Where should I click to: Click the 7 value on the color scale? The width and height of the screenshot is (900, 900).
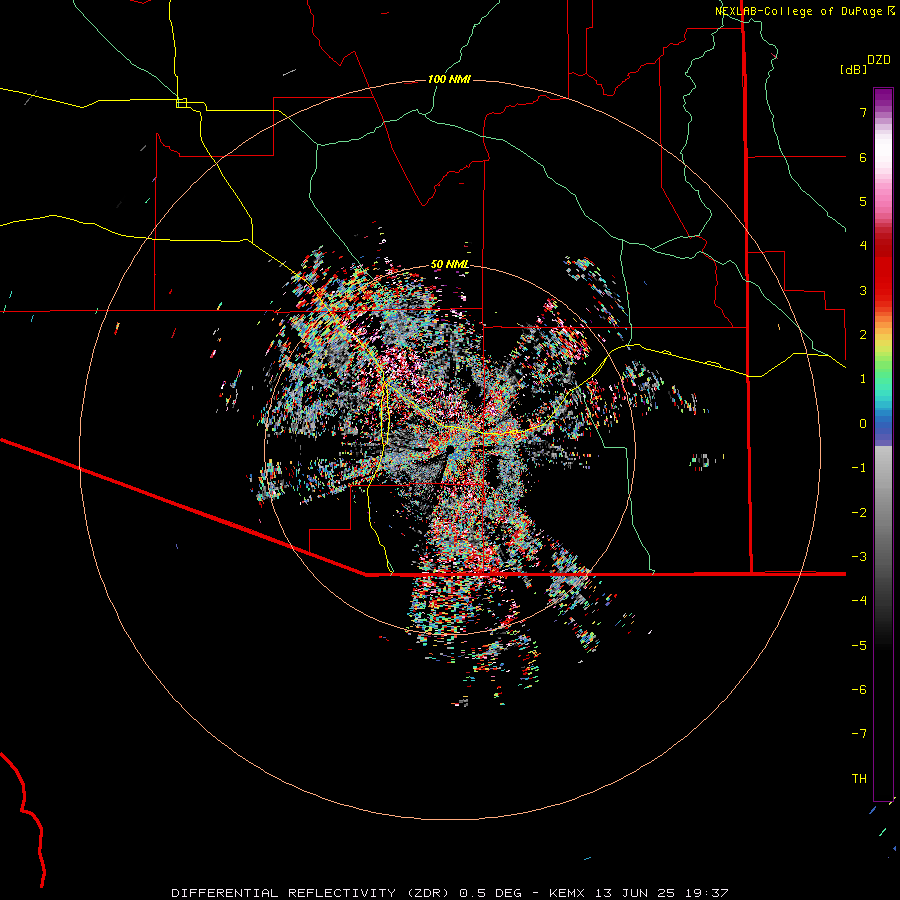863,112
